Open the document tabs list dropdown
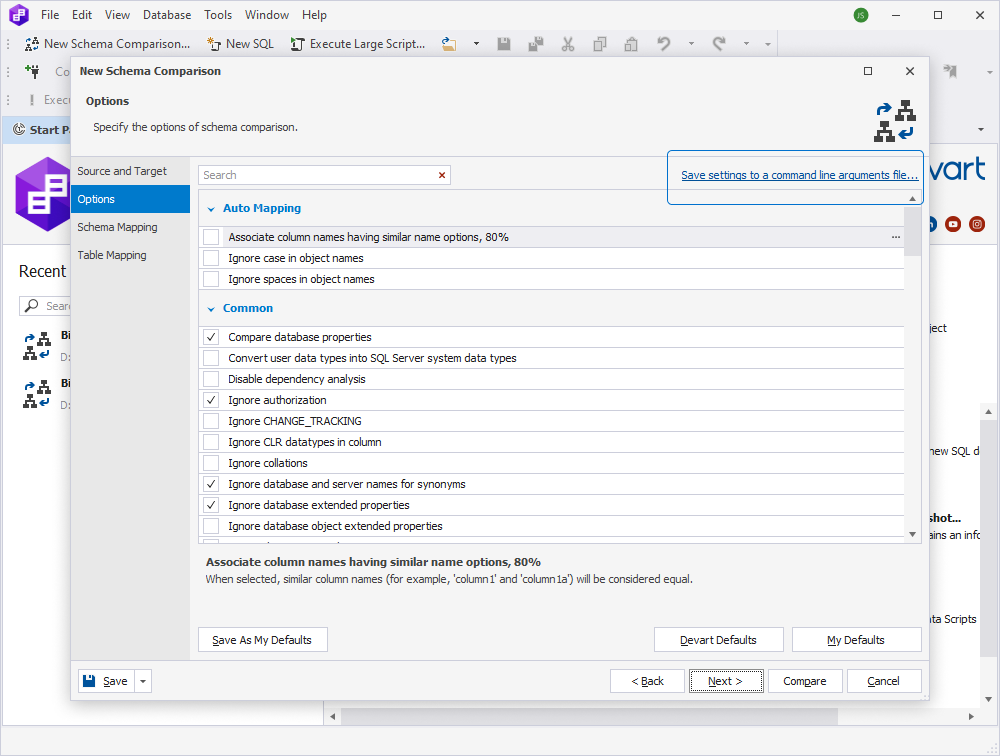 (981, 130)
